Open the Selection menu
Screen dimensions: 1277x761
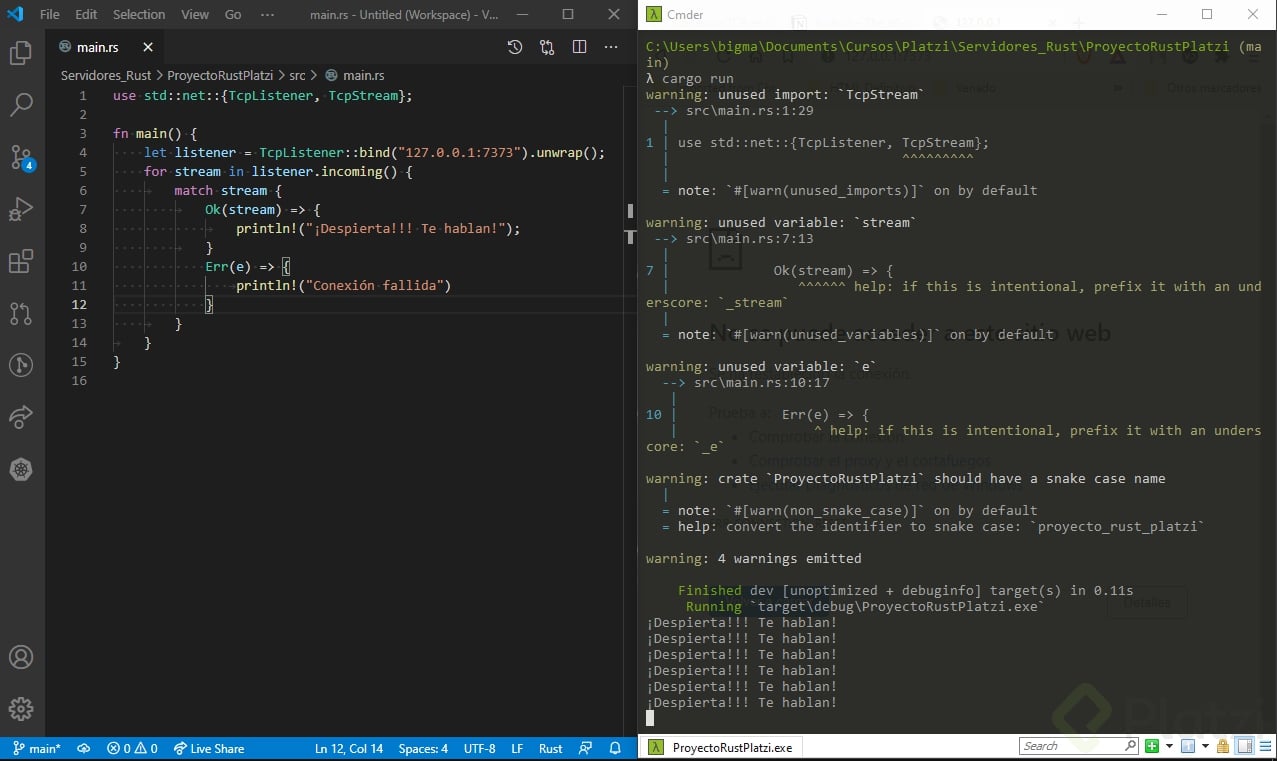(x=139, y=15)
